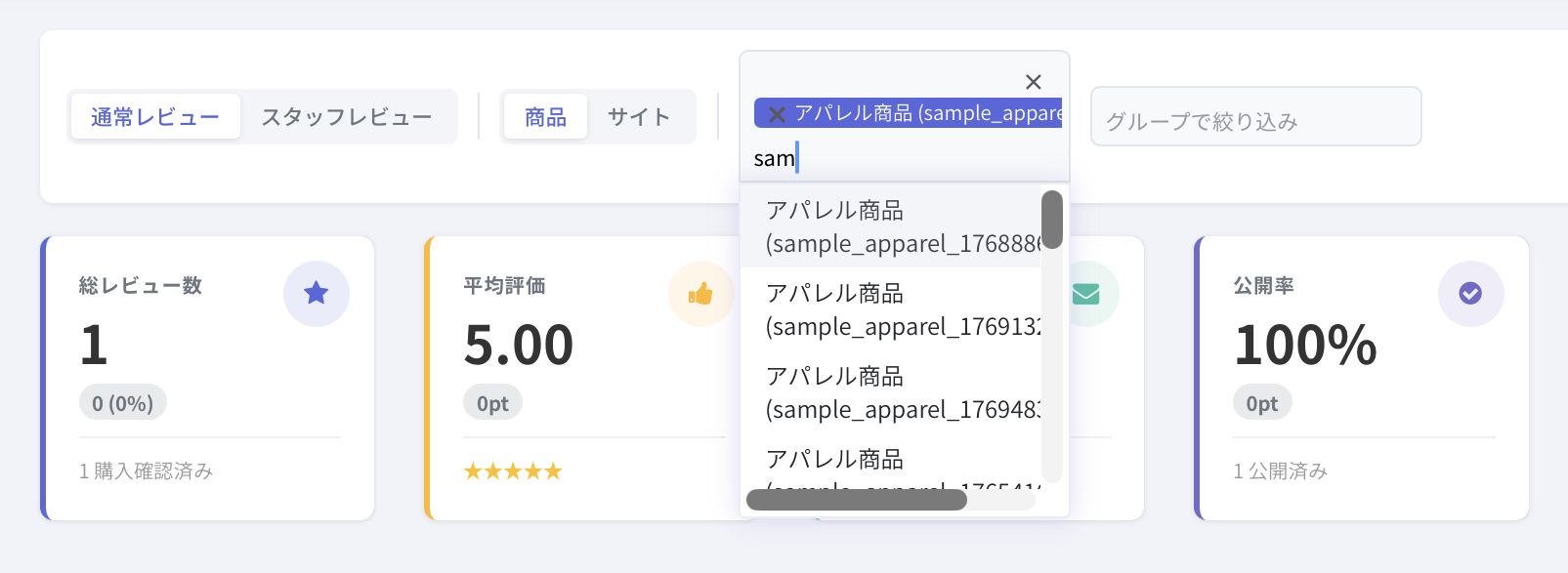Choose the sample_apparel_176888 option
The width and height of the screenshot is (1568, 573).
coord(891,226)
